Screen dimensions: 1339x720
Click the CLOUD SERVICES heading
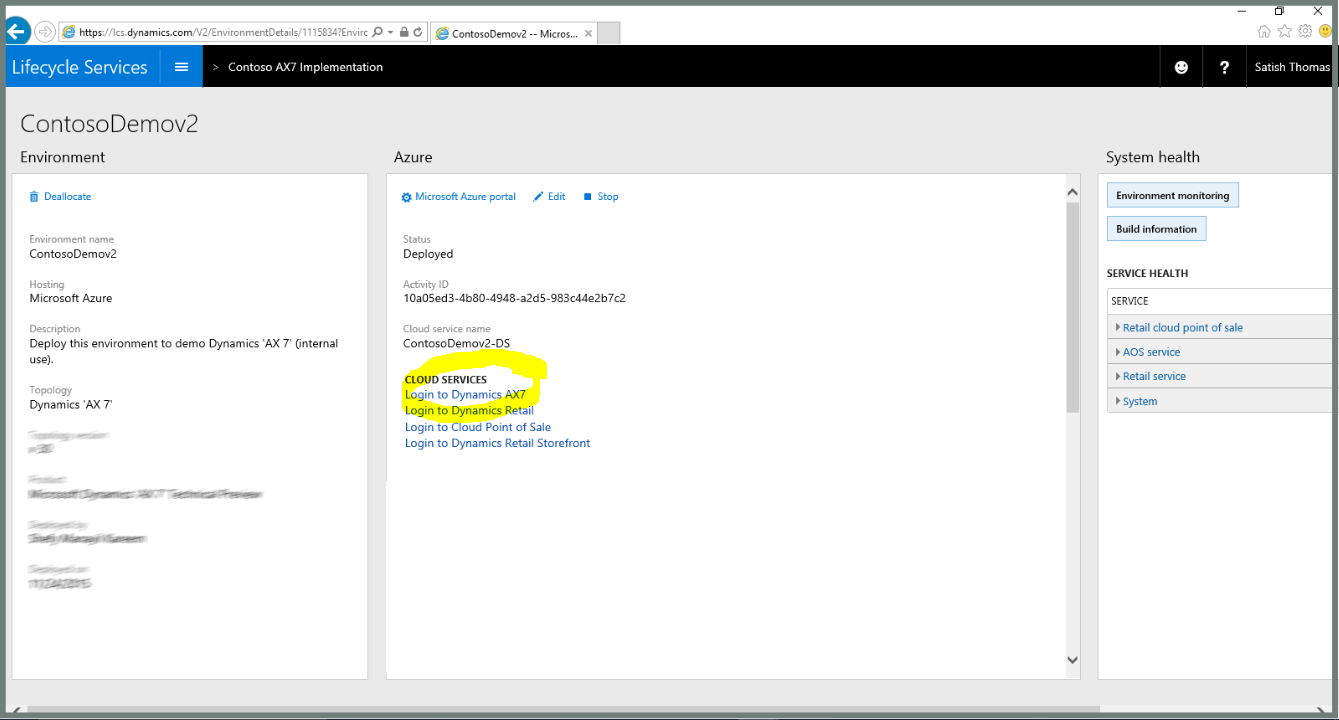coord(446,380)
